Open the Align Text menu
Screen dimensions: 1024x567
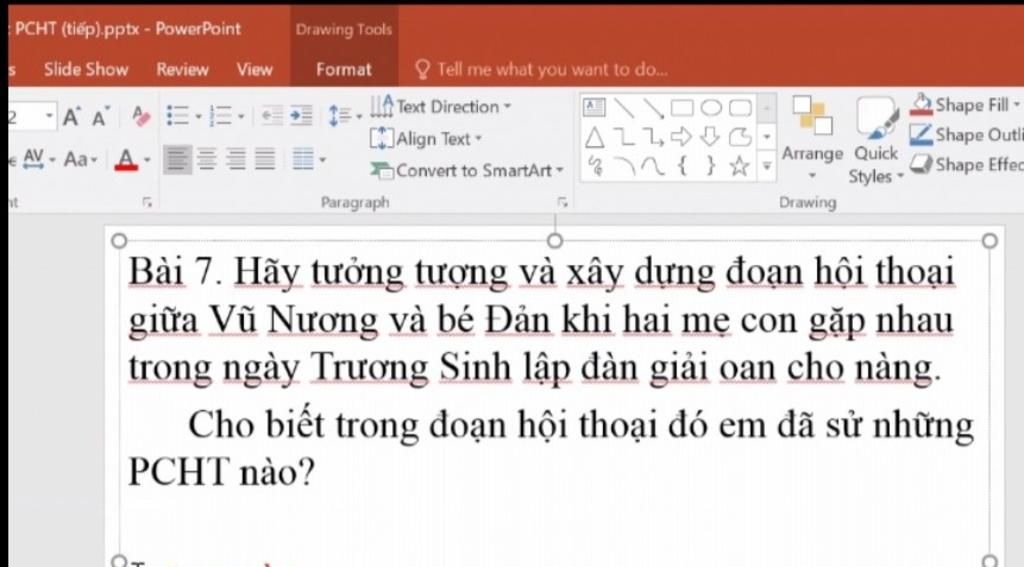coord(426,138)
